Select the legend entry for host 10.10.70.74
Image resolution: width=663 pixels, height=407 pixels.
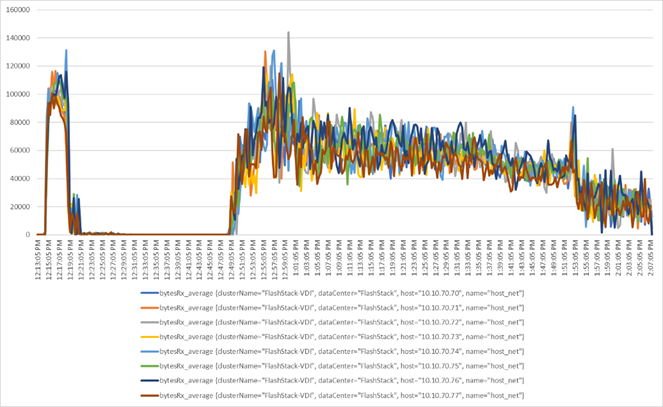click(332, 351)
